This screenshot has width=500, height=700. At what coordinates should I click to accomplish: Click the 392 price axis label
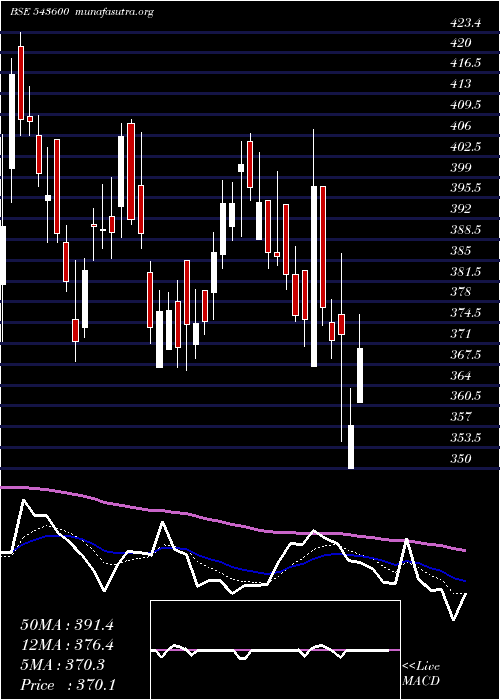461,209
